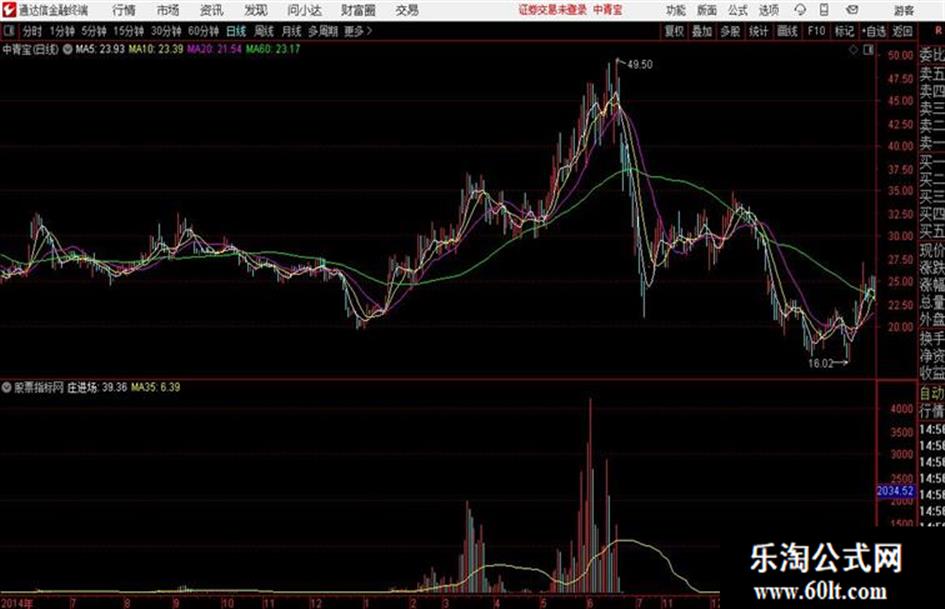Click the 叠加 overlay toolbar button
This screenshot has height=609, width=945.
[x=702, y=31]
